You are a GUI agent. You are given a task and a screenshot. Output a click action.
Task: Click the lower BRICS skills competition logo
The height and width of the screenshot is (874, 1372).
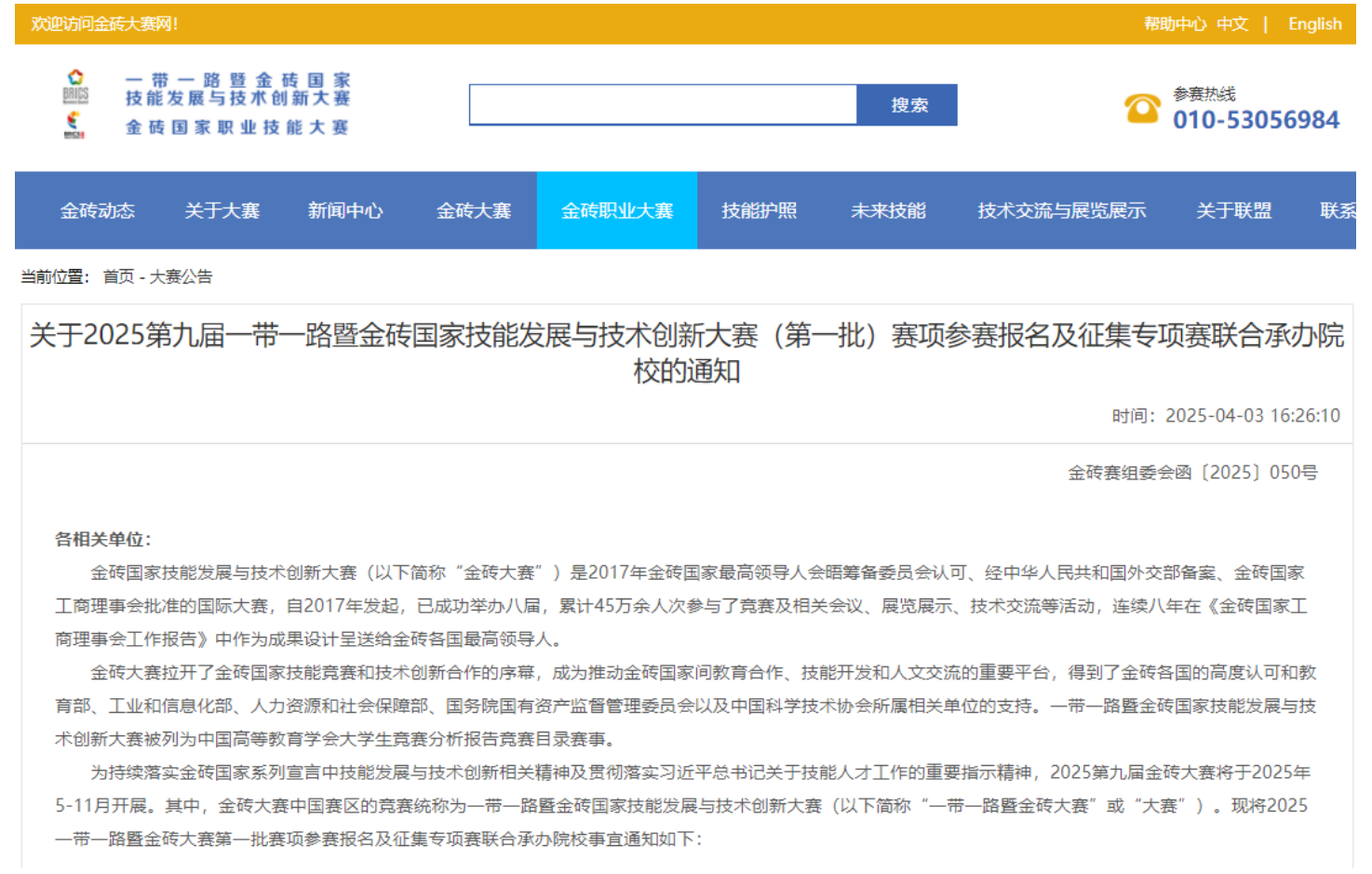[x=74, y=125]
